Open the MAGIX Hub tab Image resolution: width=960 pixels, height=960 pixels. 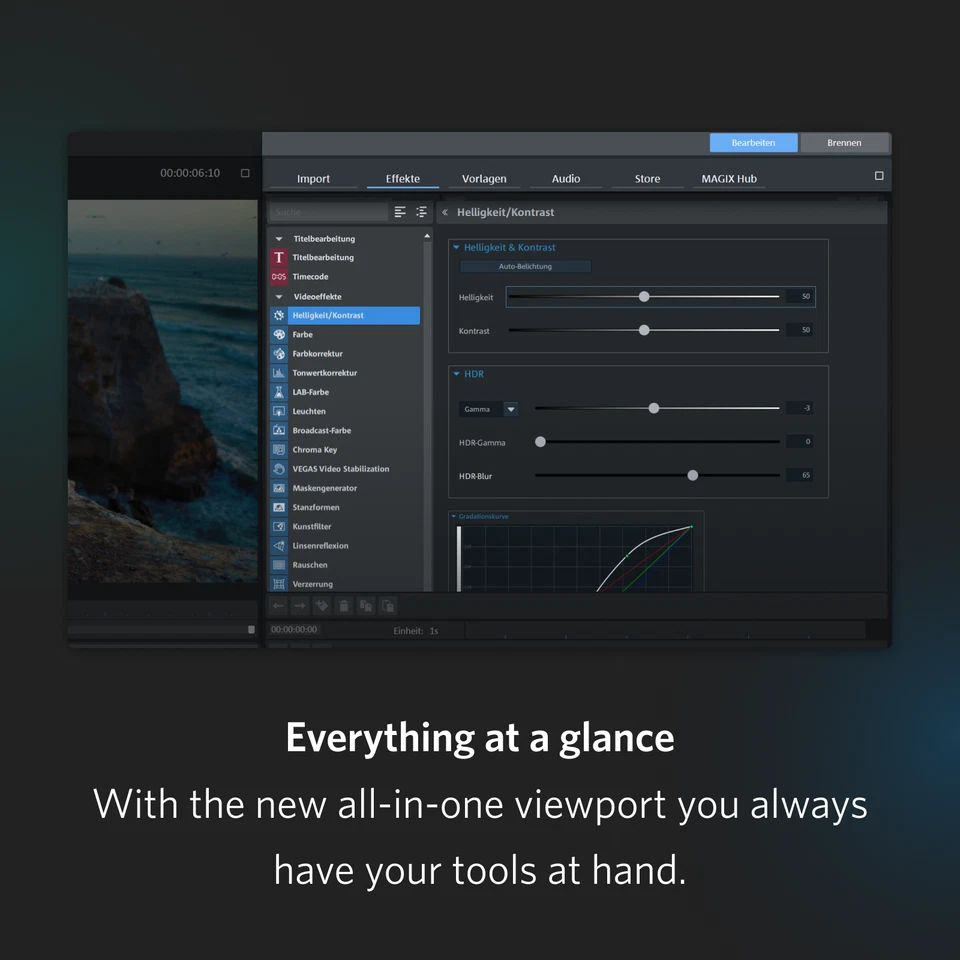click(729, 178)
